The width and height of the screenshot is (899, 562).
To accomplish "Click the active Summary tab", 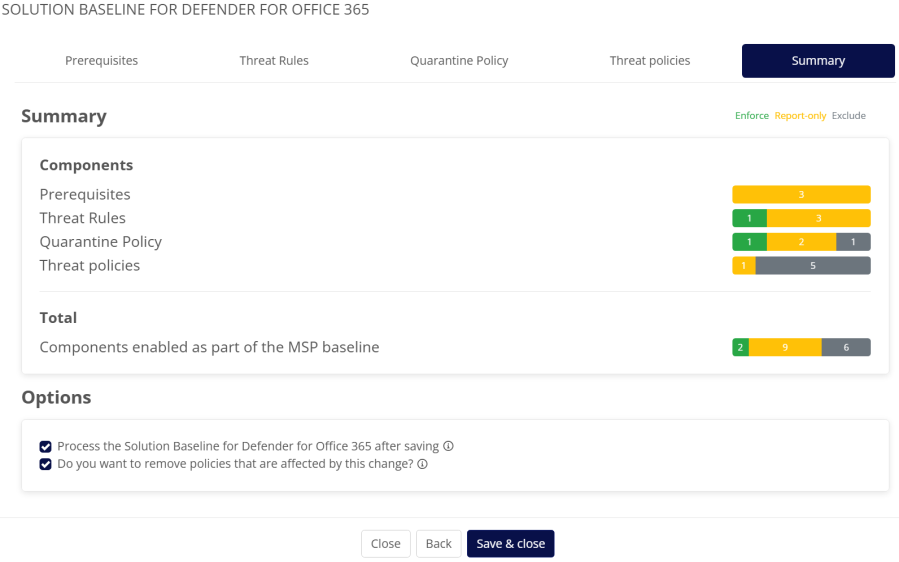I will (818, 61).
